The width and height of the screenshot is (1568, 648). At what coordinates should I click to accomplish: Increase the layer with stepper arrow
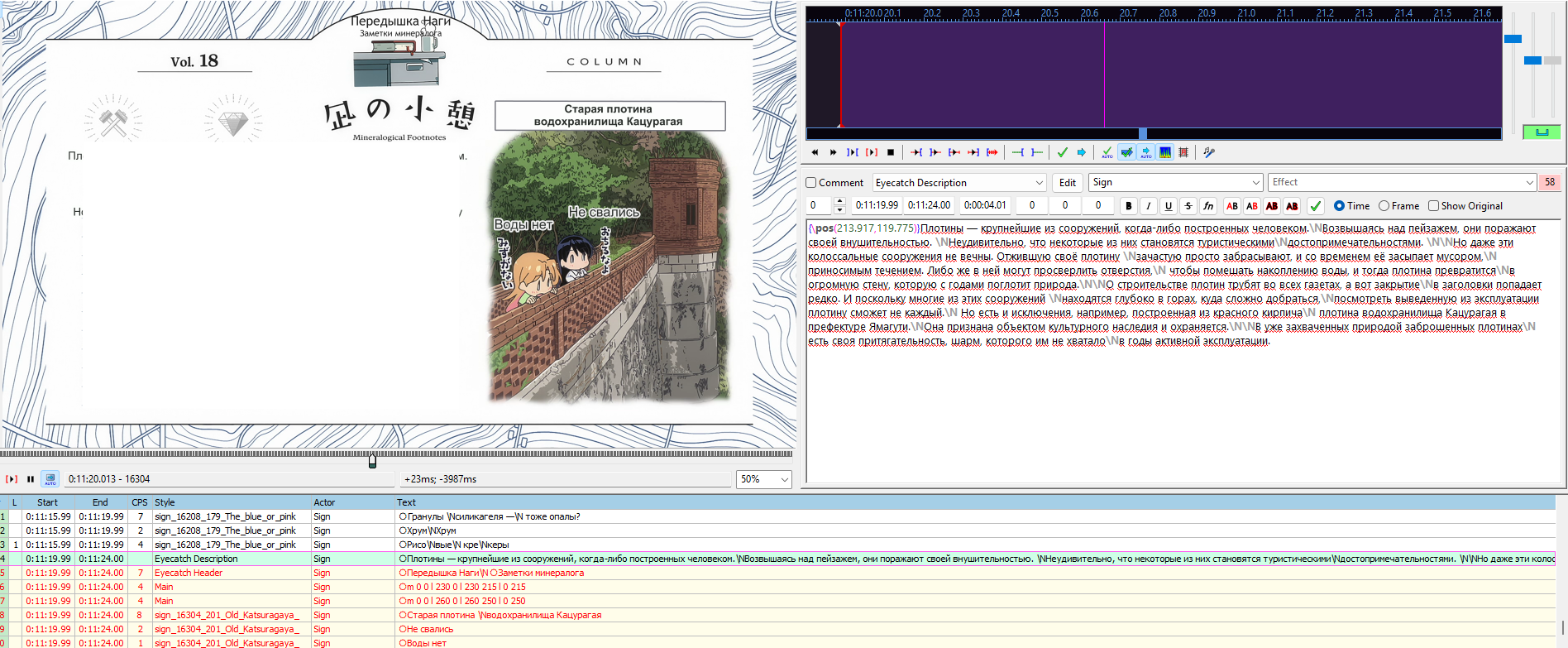840,201
